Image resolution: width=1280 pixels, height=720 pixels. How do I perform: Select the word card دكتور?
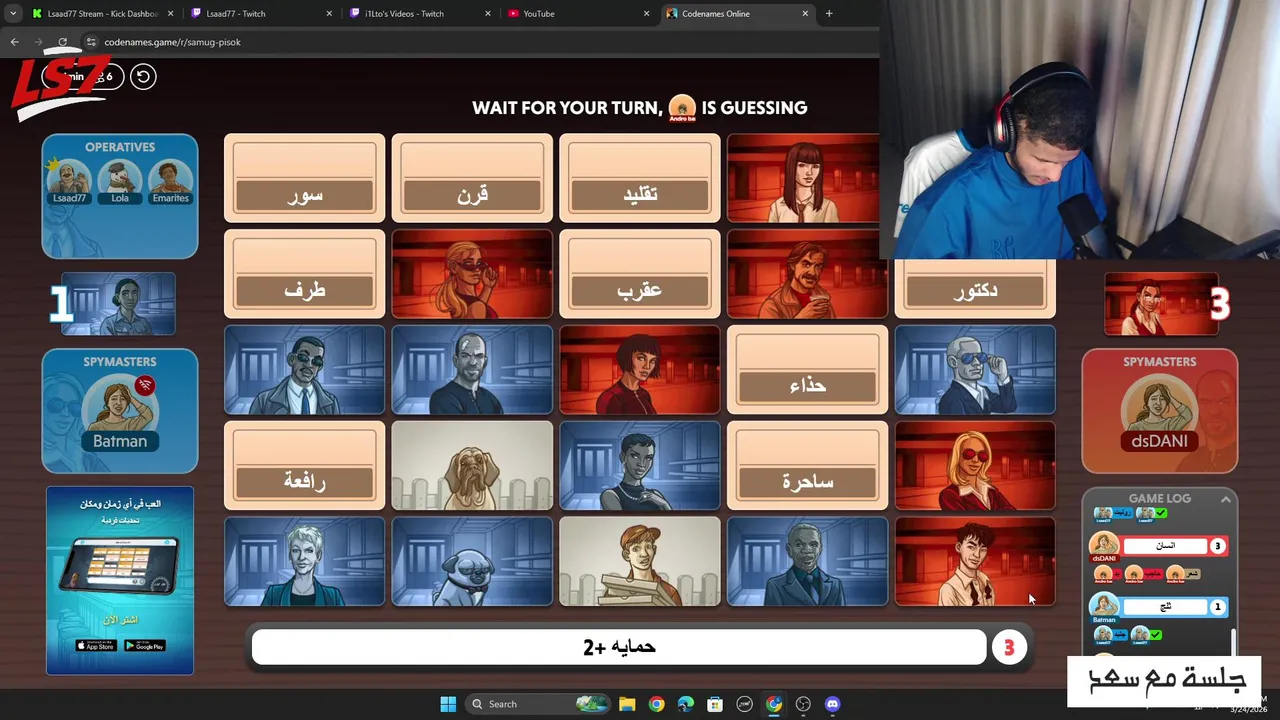[975, 288]
